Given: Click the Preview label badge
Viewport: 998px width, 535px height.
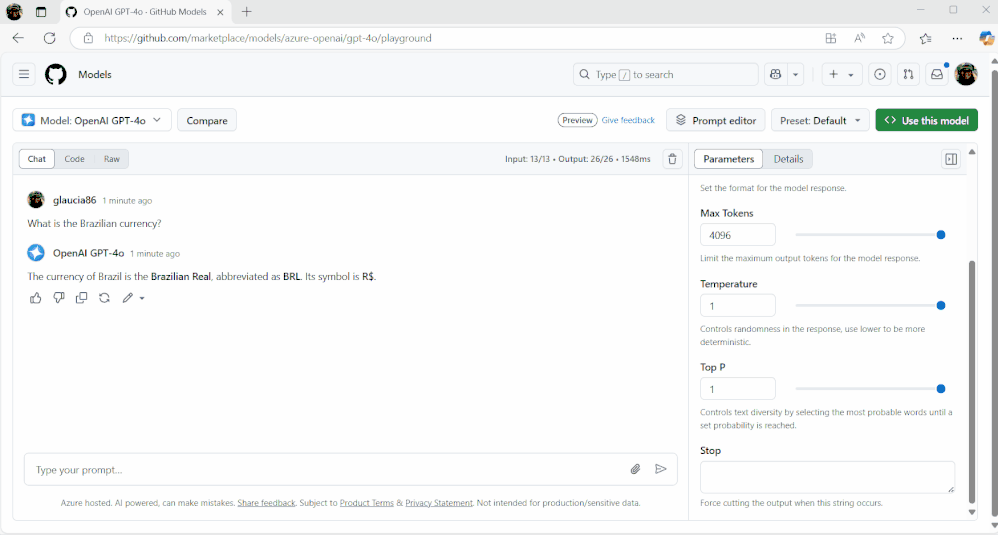Looking at the screenshot, I should tap(577, 120).
